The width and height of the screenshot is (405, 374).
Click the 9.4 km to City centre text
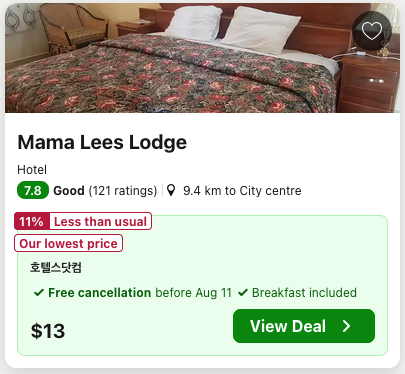(242, 191)
